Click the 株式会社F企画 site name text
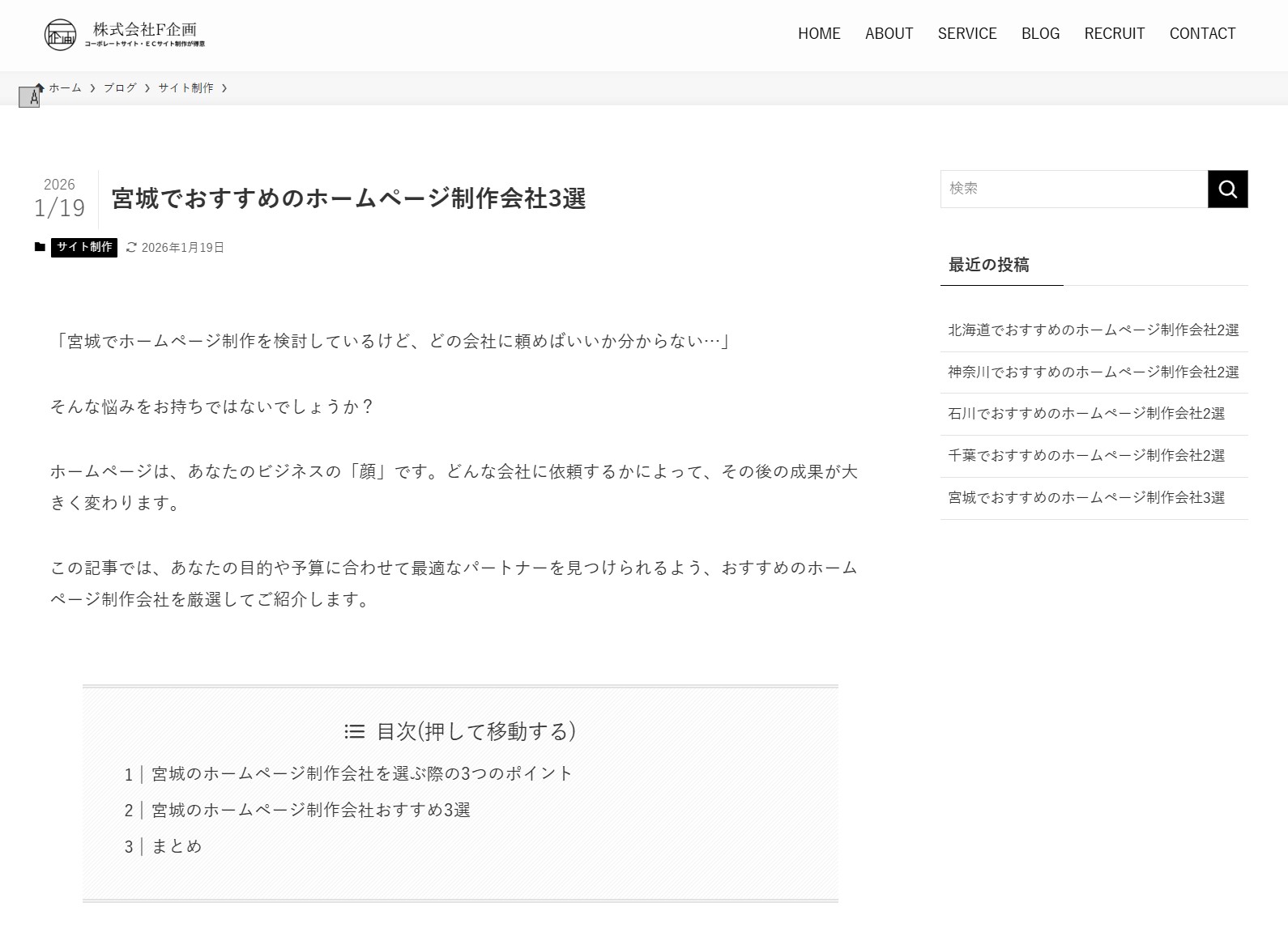 [145, 29]
